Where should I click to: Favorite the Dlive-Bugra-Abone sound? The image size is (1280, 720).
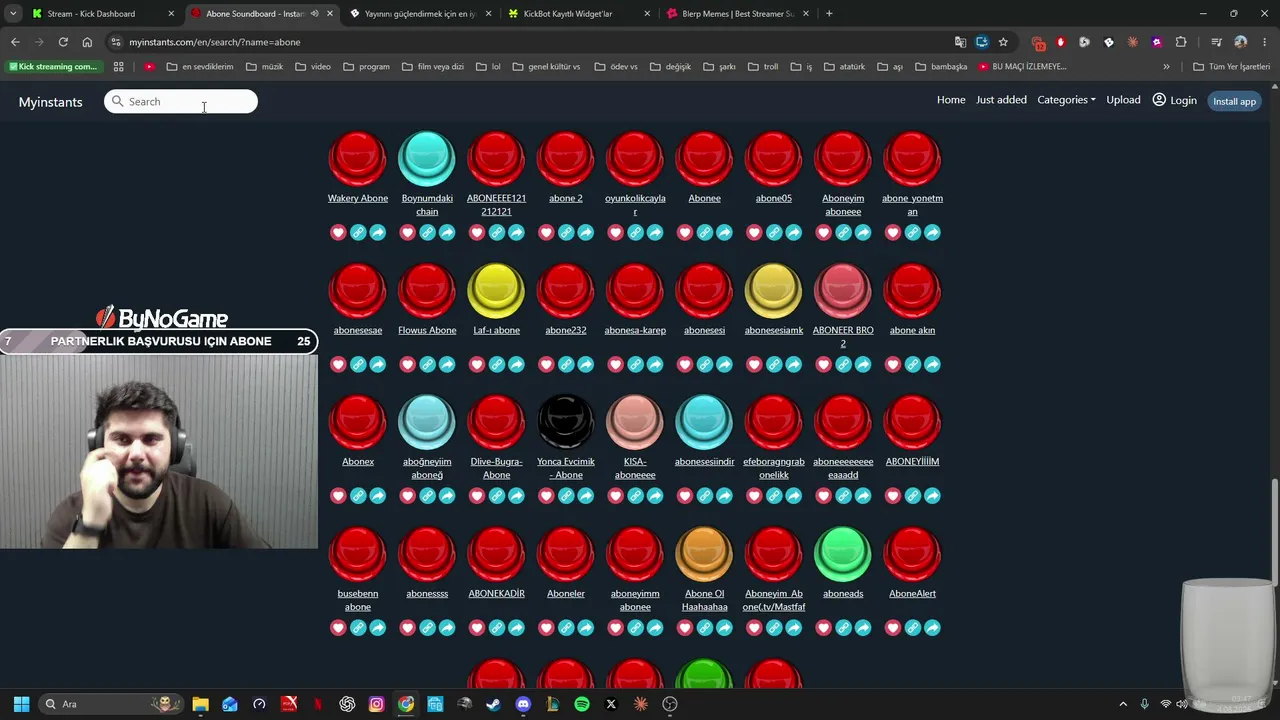coord(477,496)
